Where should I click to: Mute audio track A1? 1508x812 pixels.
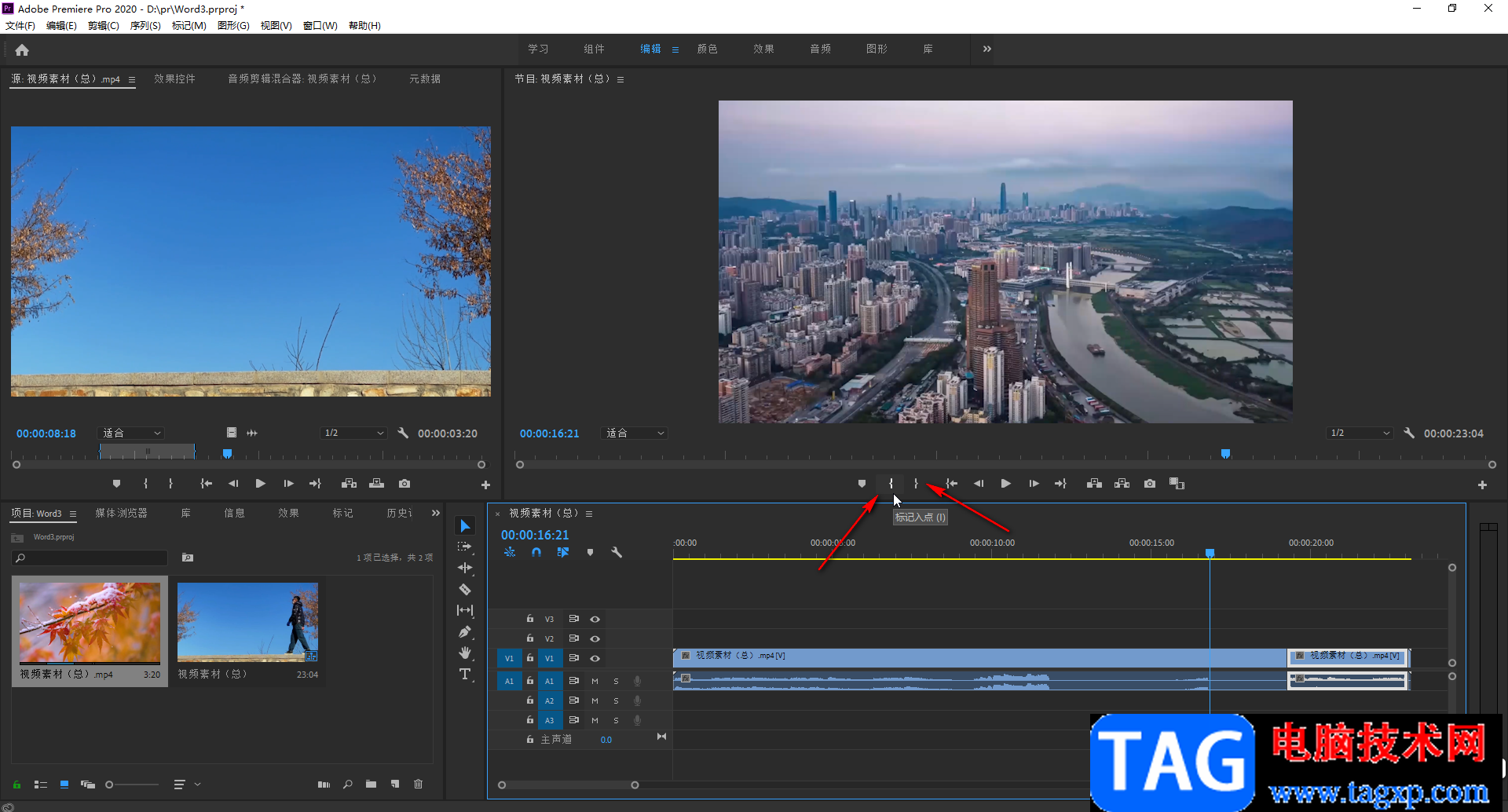click(x=595, y=681)
